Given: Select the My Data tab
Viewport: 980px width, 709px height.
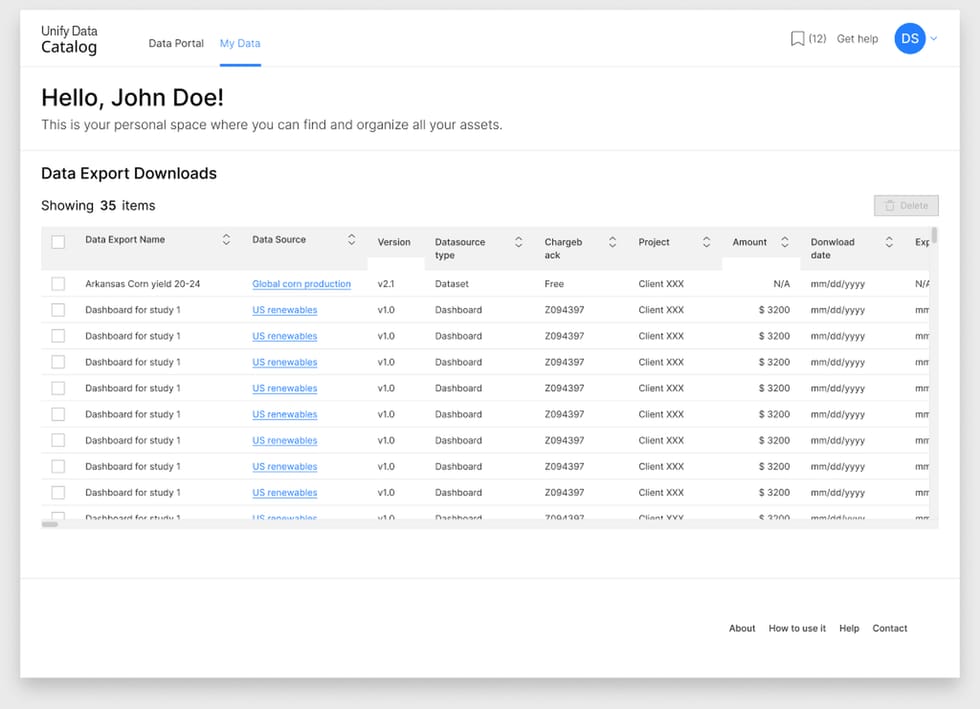Looking at the screenshot, I should tap(240, 43).
